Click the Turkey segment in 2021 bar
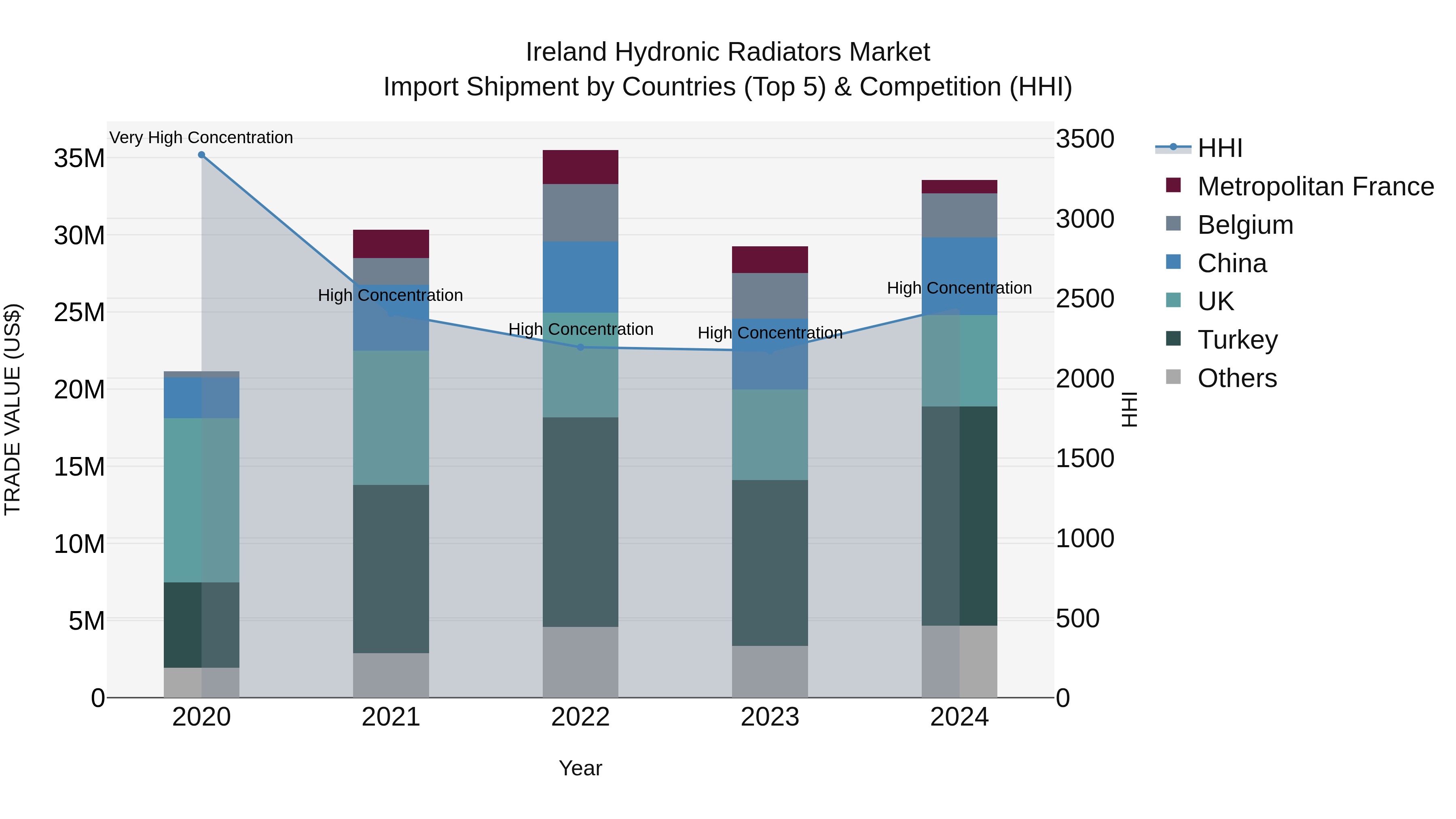This screenshot has width=1456, height=819. coord(391,569)
